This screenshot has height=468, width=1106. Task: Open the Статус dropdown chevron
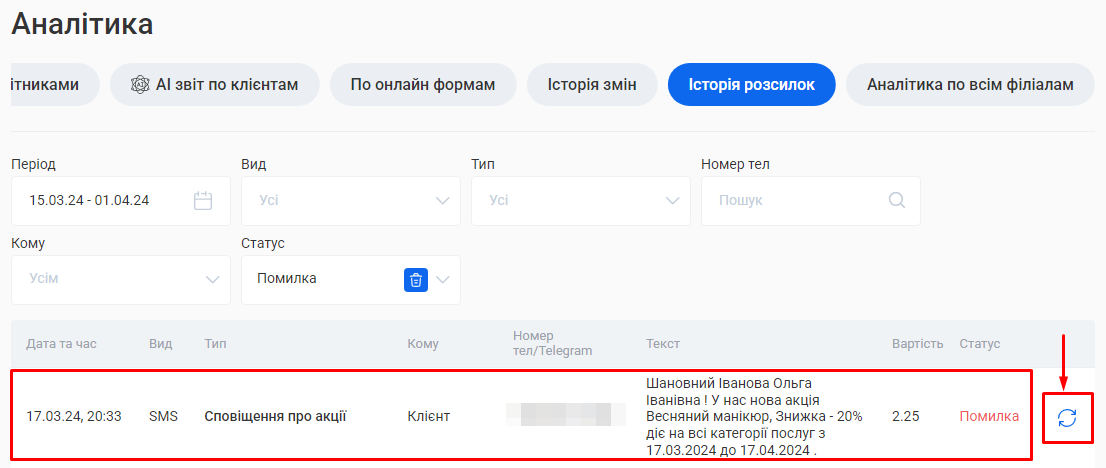click(x=443, y=280)
